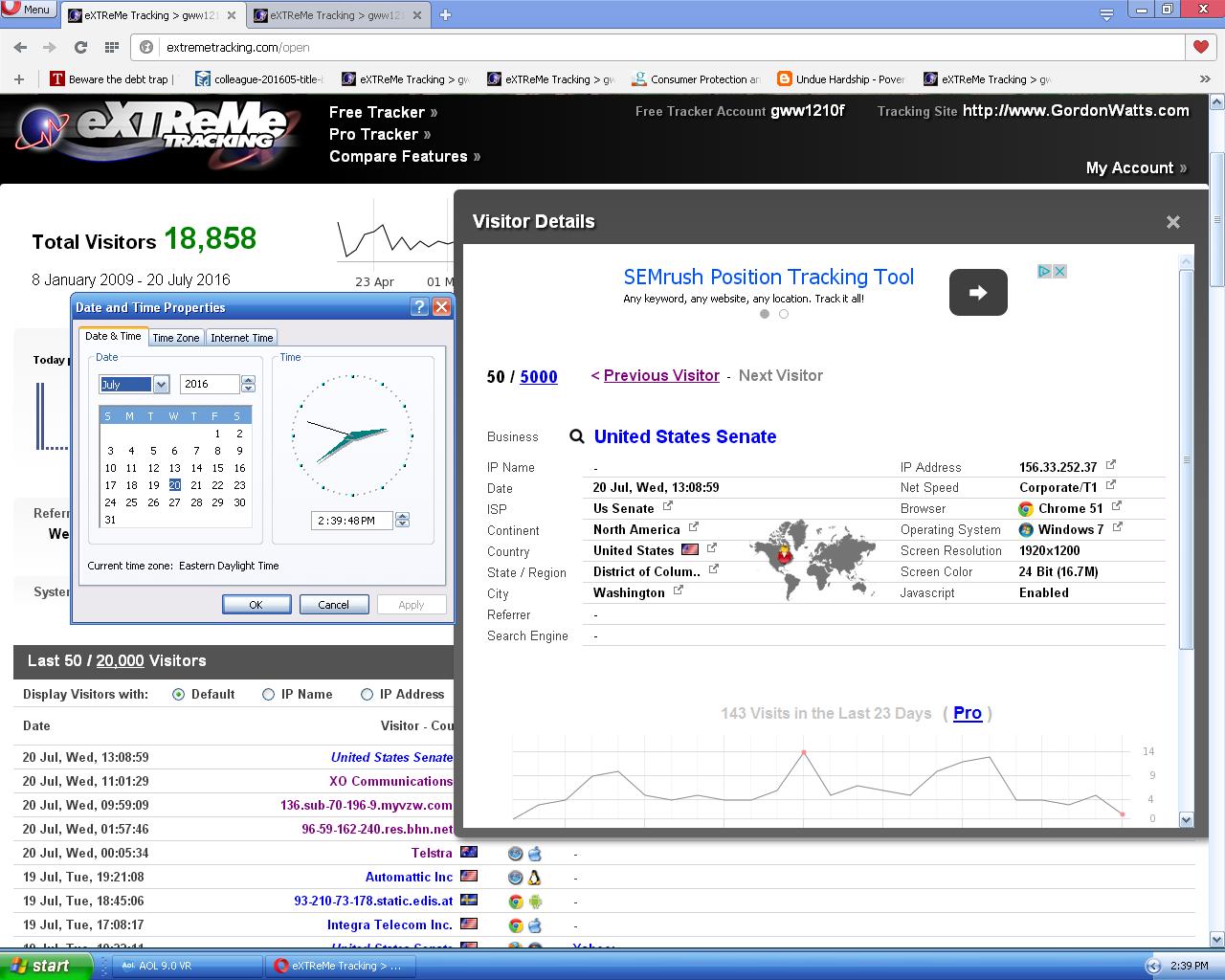Open the tab menu icon near window controls
Screen dimensions: 1225x980
[x=1106, y=14]
